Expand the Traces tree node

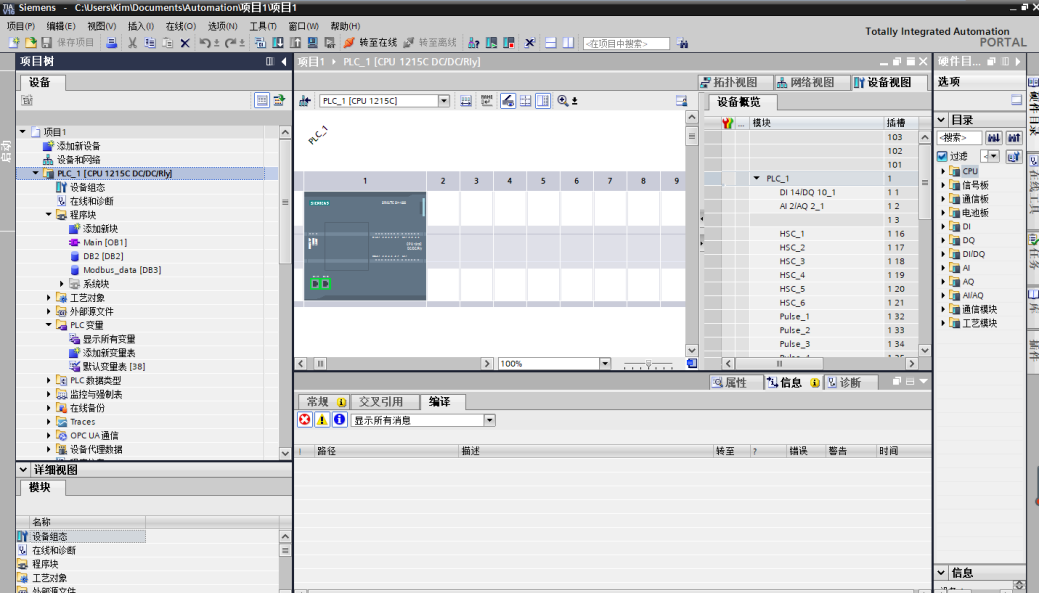[x=48, y=421]
